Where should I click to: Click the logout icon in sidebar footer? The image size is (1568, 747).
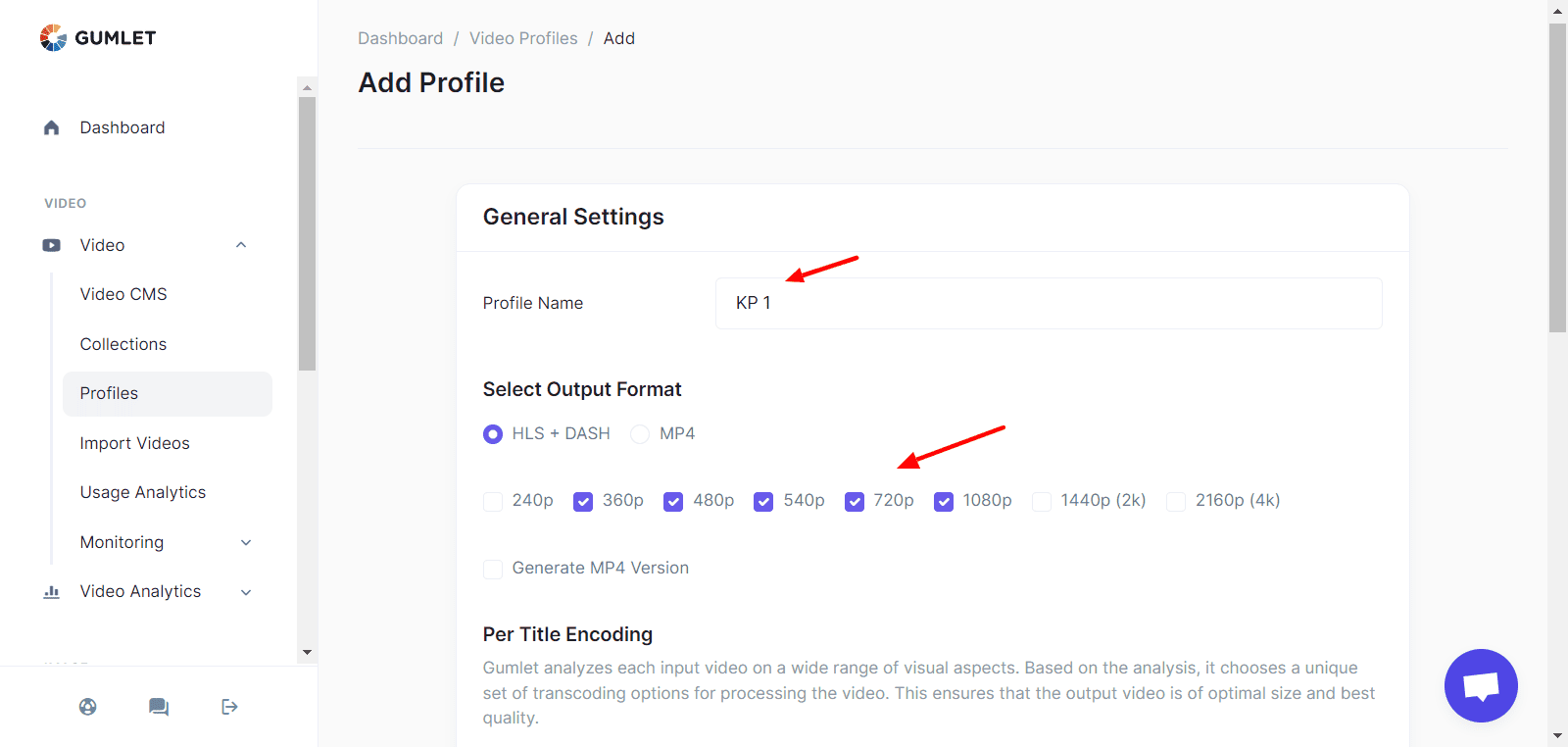229,707
